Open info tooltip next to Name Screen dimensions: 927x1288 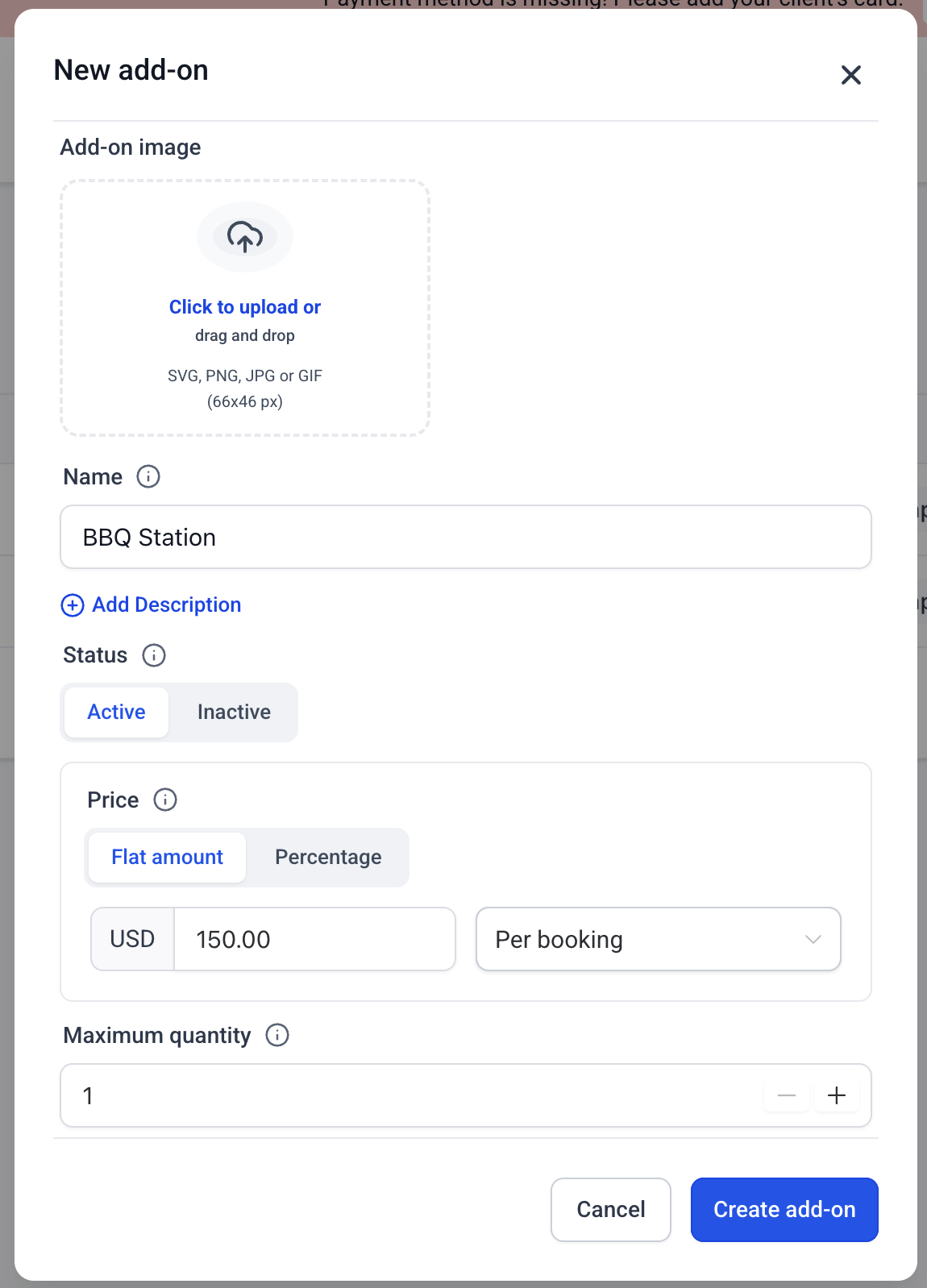[x=148, y=476]
